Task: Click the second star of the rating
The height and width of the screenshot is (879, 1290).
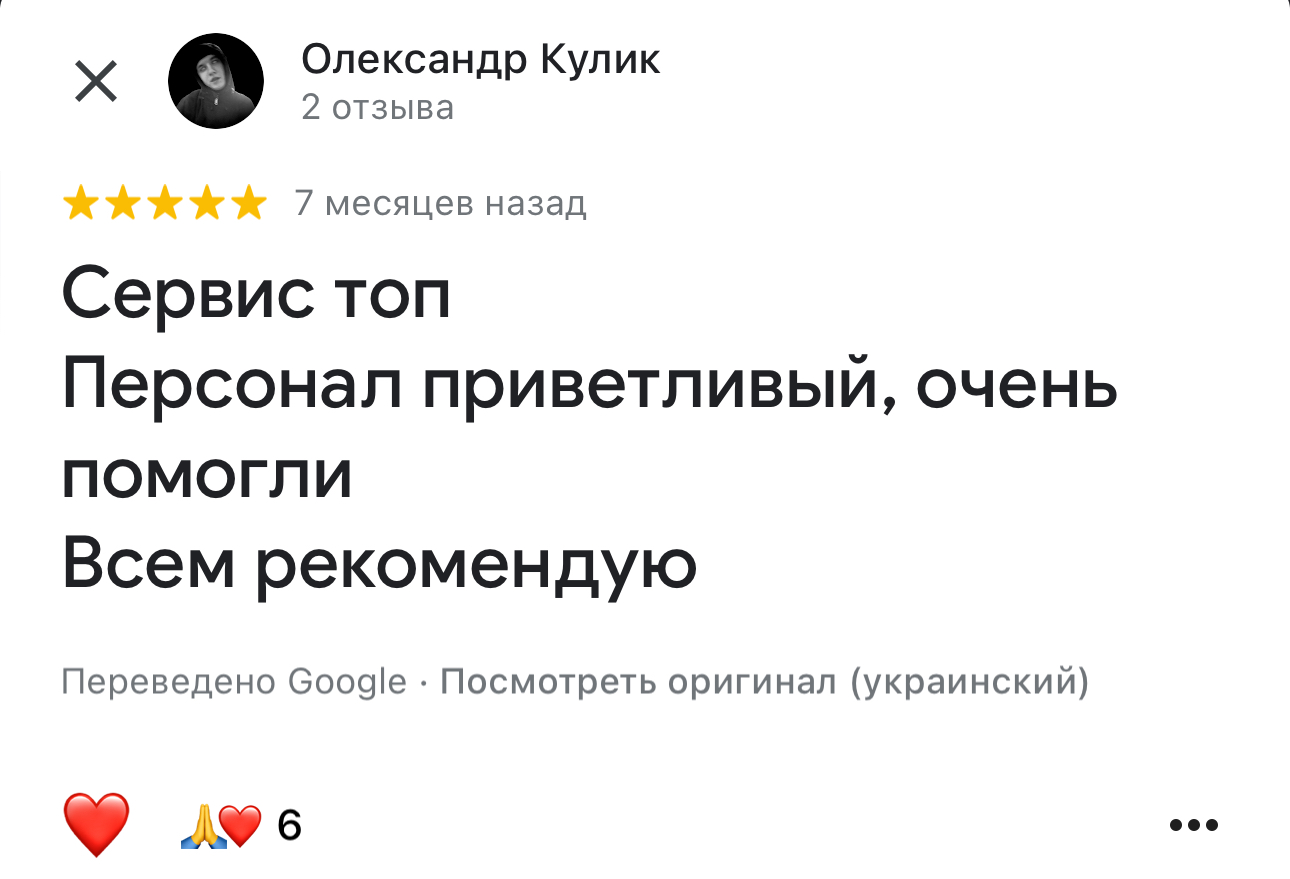Action: click(x=121, y=204)
